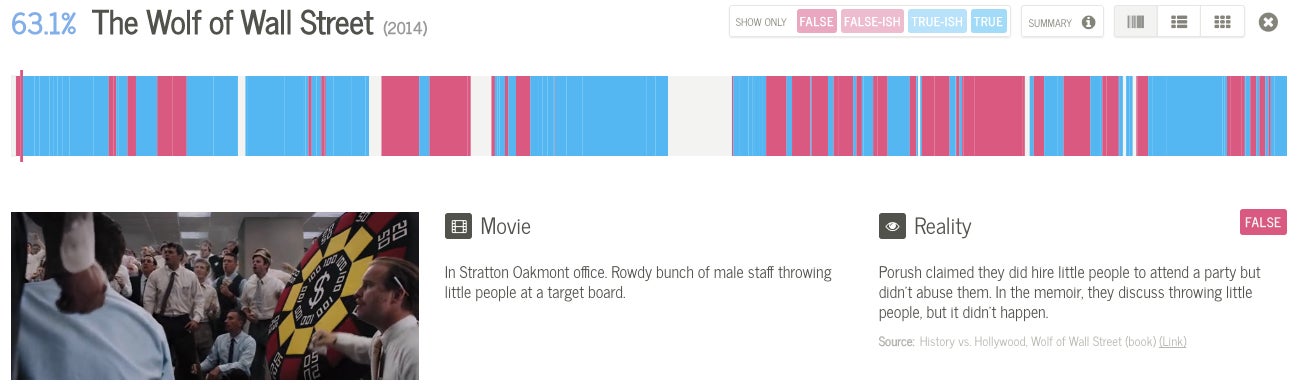
Task: Close the movie panel with X icon
Action: (1268, 22)
